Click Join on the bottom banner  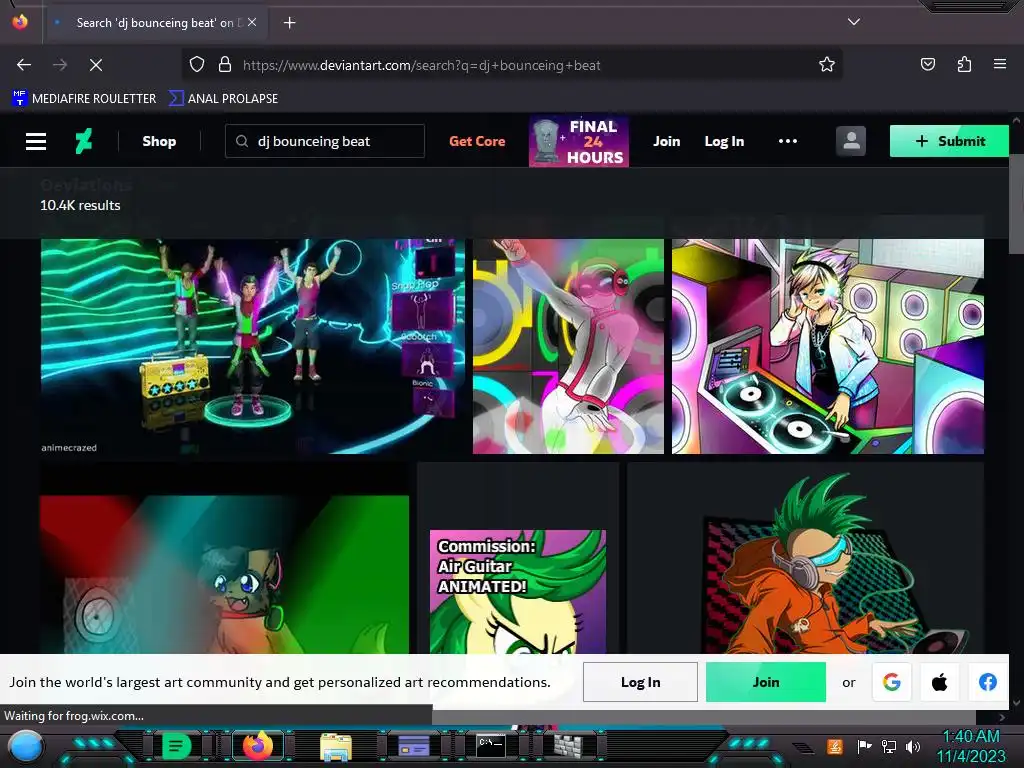tap(765, 682)
